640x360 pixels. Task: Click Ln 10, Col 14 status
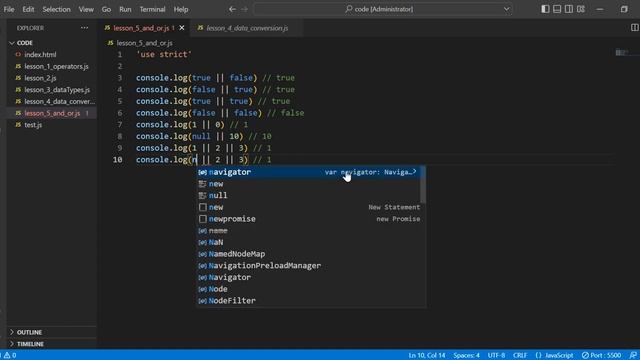click(427, 355)
